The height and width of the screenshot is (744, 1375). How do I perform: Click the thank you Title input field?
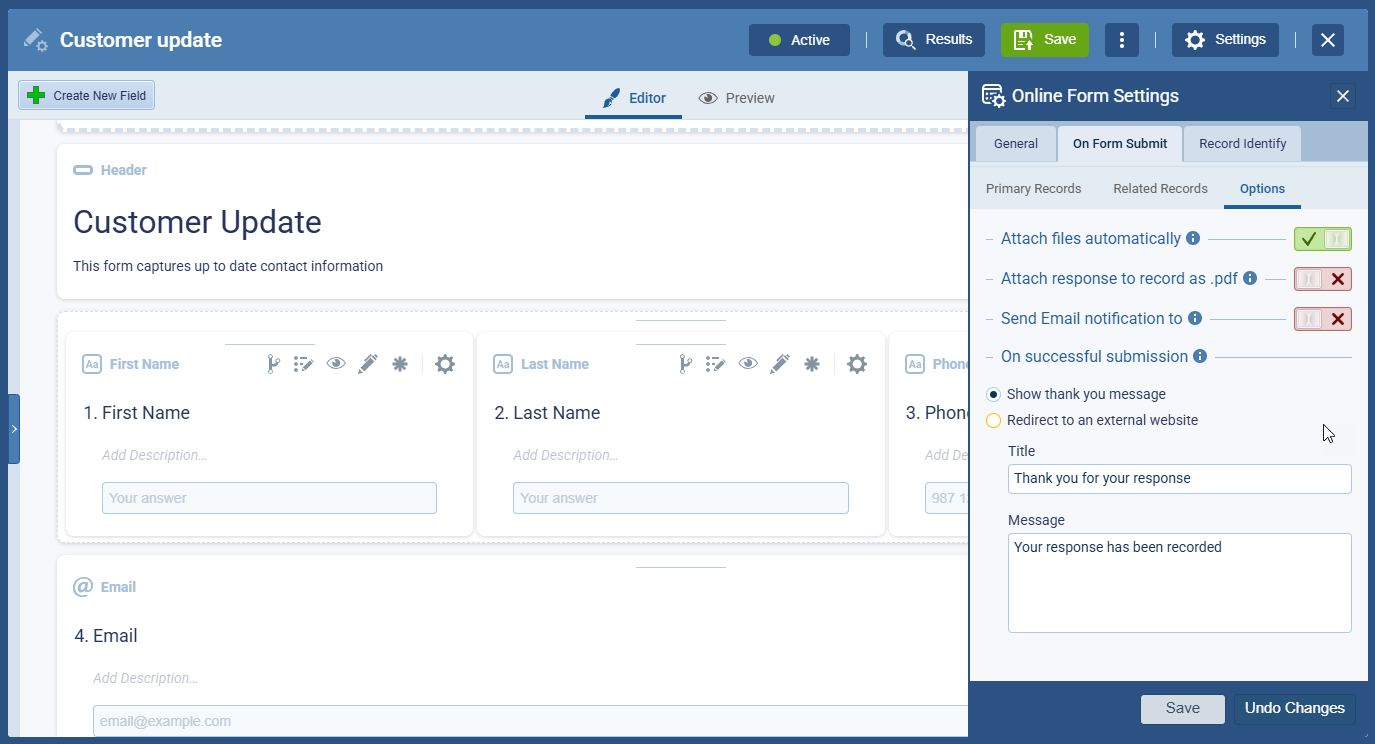click(1179, 479)
